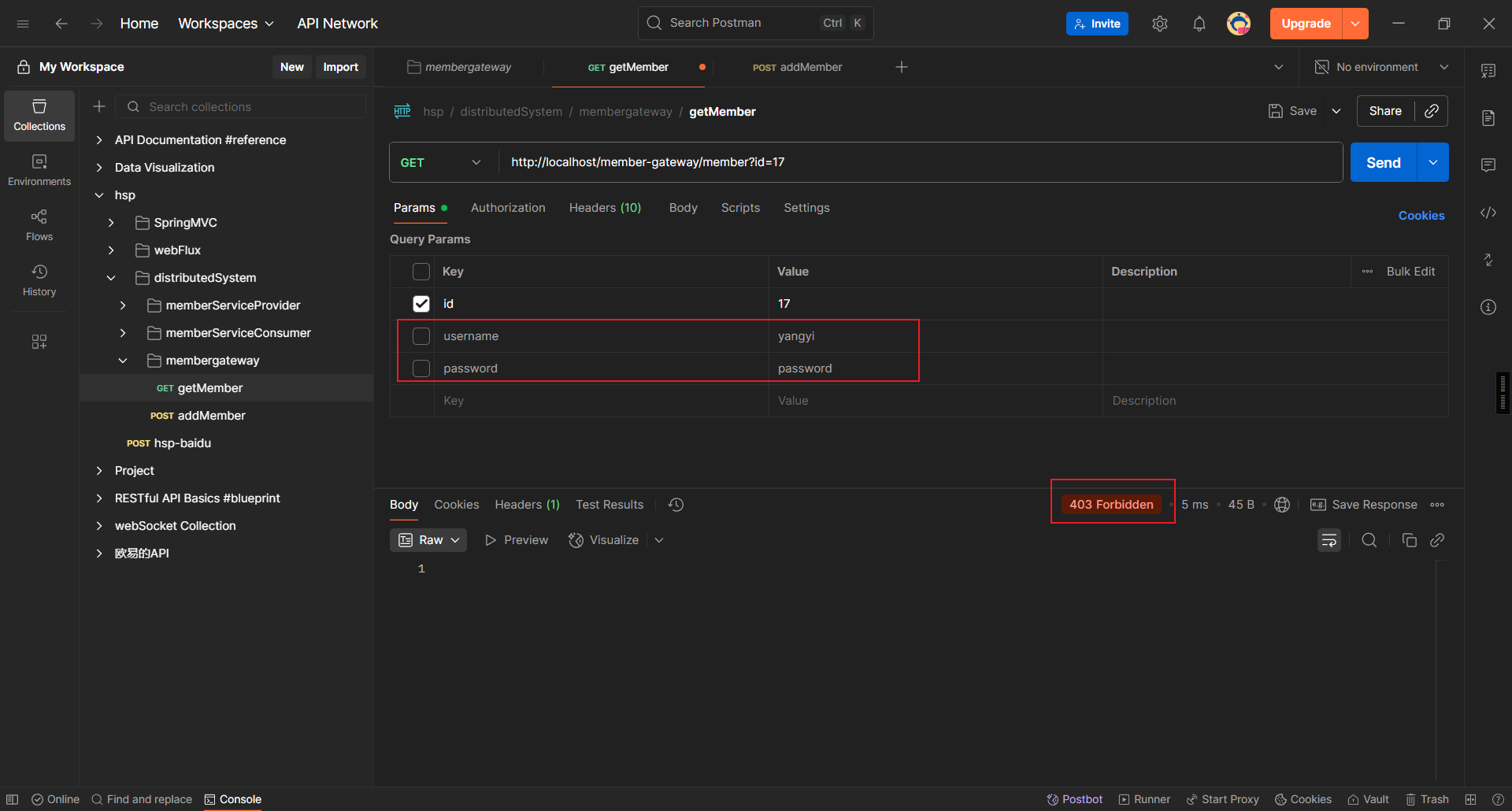
Task: Click the blue Send button
Action: (1383, 162)
